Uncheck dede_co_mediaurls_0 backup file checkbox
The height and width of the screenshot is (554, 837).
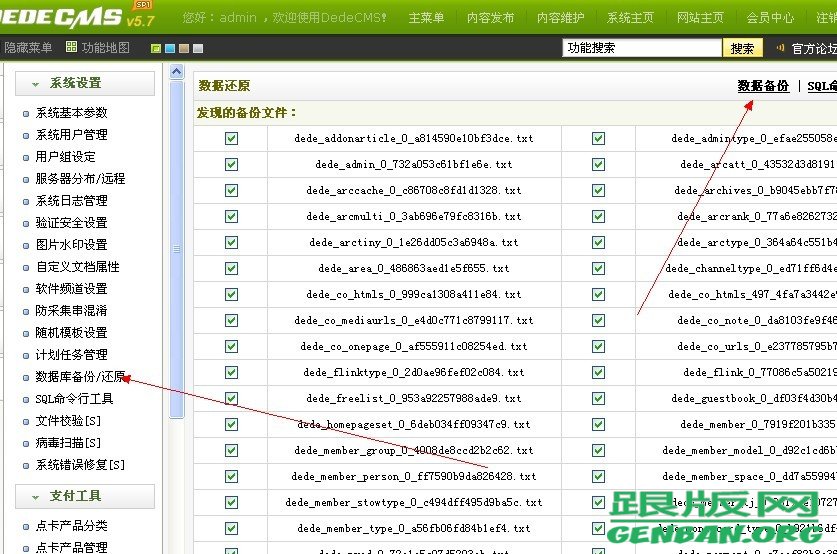pos(231,320)
